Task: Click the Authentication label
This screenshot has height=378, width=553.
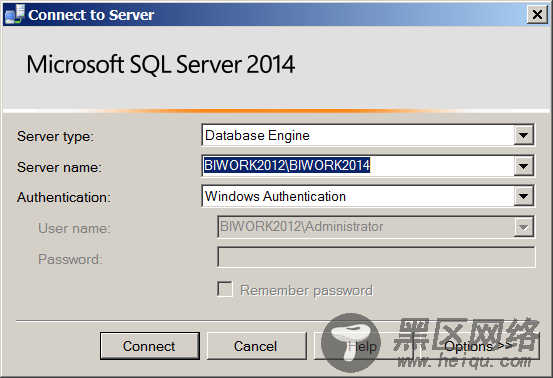Action: [x=64, y=197]
